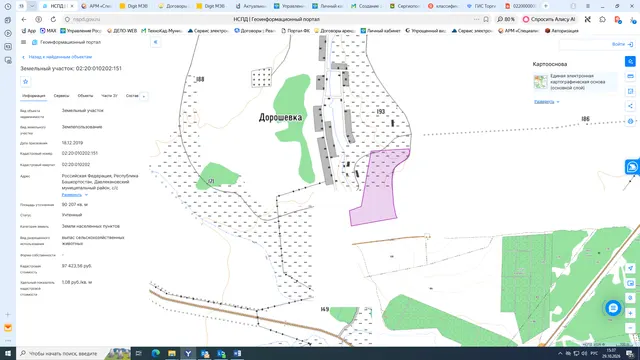
Task: Show more tabs with the tab overflow arrow
Action: point(144,96)
